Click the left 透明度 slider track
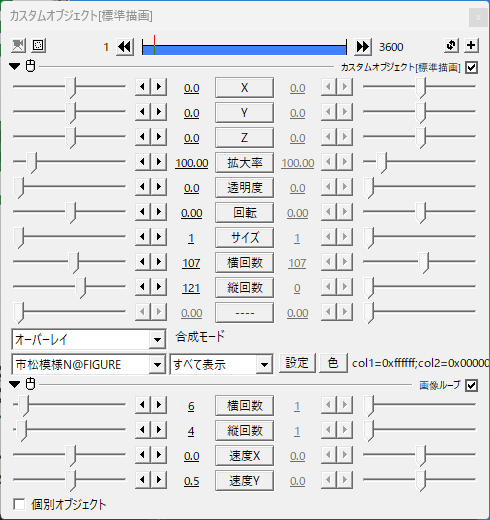This screenshot has width=490, height=520. click(69, 187)
